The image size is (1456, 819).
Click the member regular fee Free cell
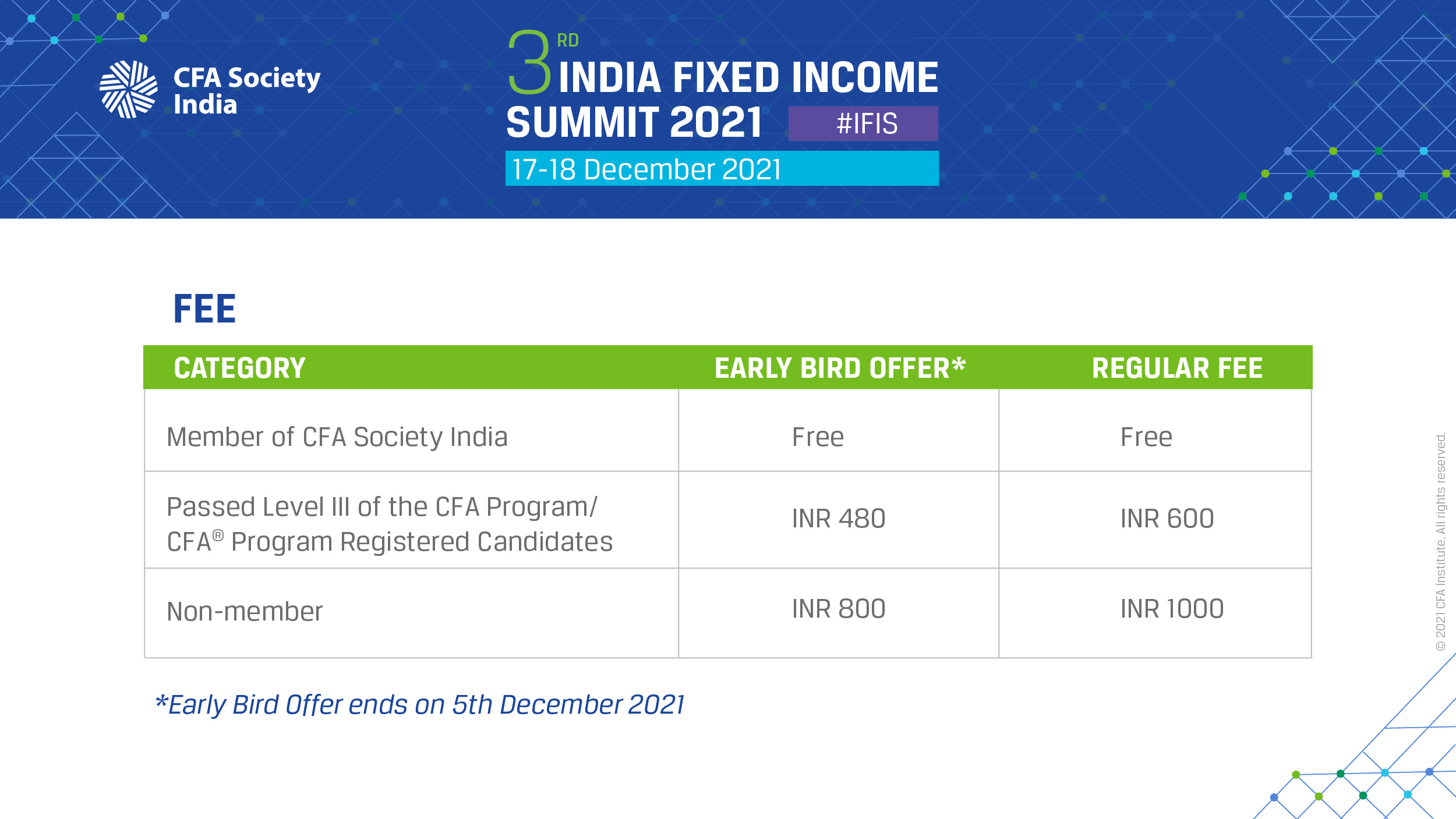point(1146,437)
